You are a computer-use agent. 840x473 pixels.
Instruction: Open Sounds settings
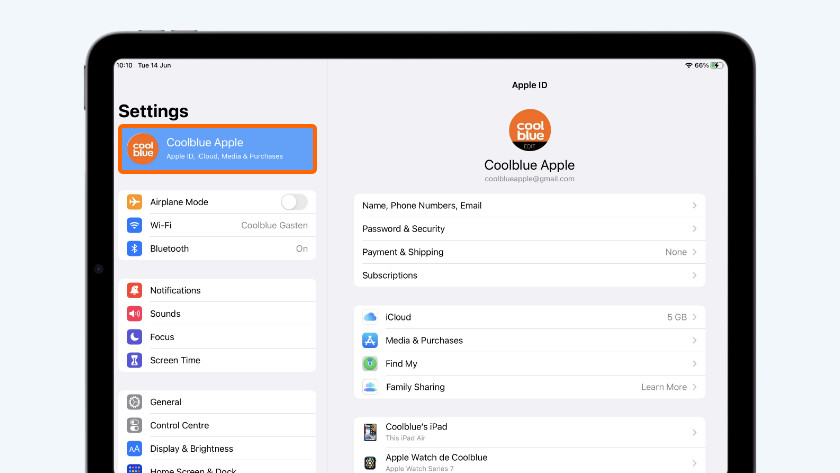click(217, 313)
